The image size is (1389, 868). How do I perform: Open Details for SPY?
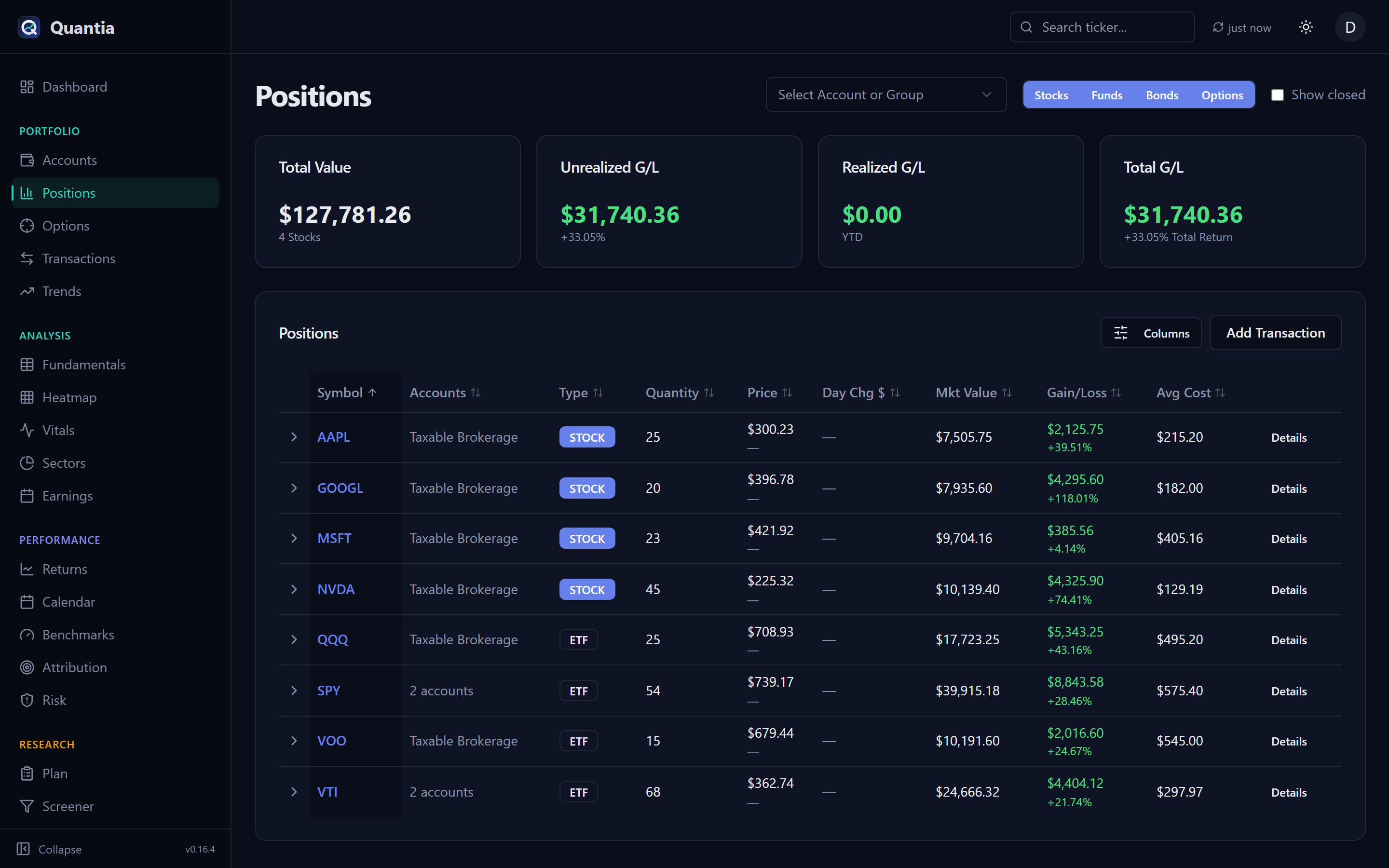click(1289, 691)
